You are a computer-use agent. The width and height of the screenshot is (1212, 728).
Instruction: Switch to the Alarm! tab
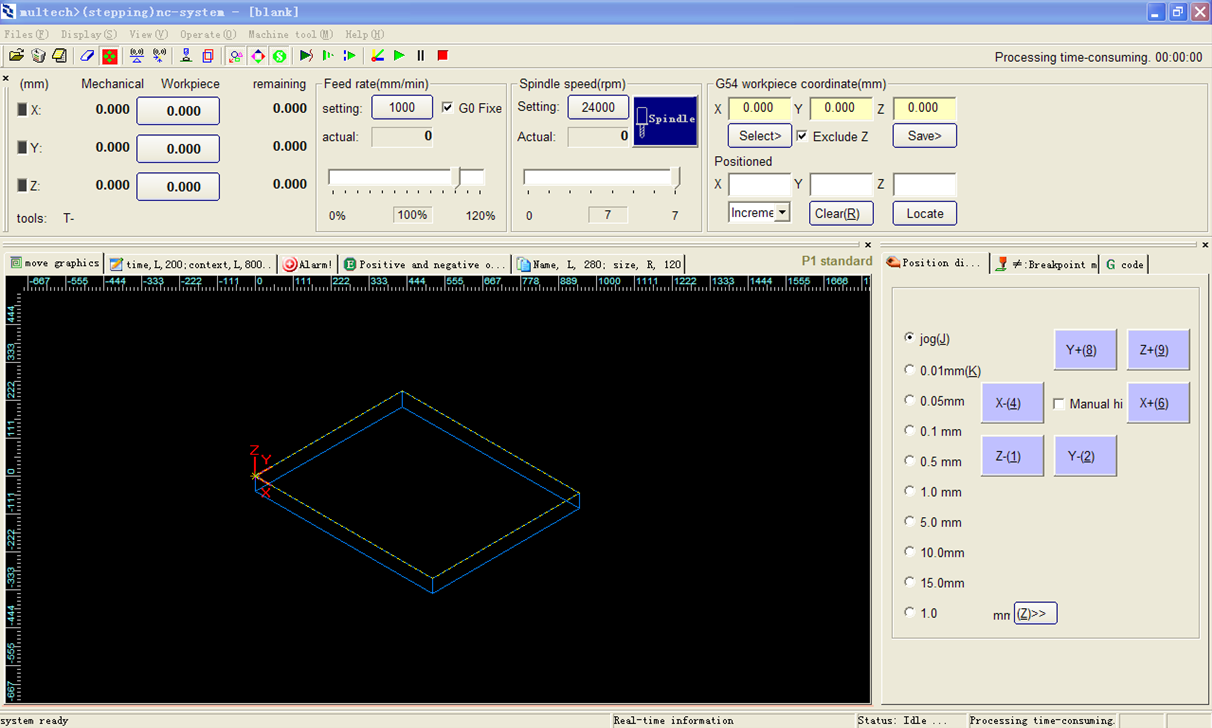coord(308,264)
